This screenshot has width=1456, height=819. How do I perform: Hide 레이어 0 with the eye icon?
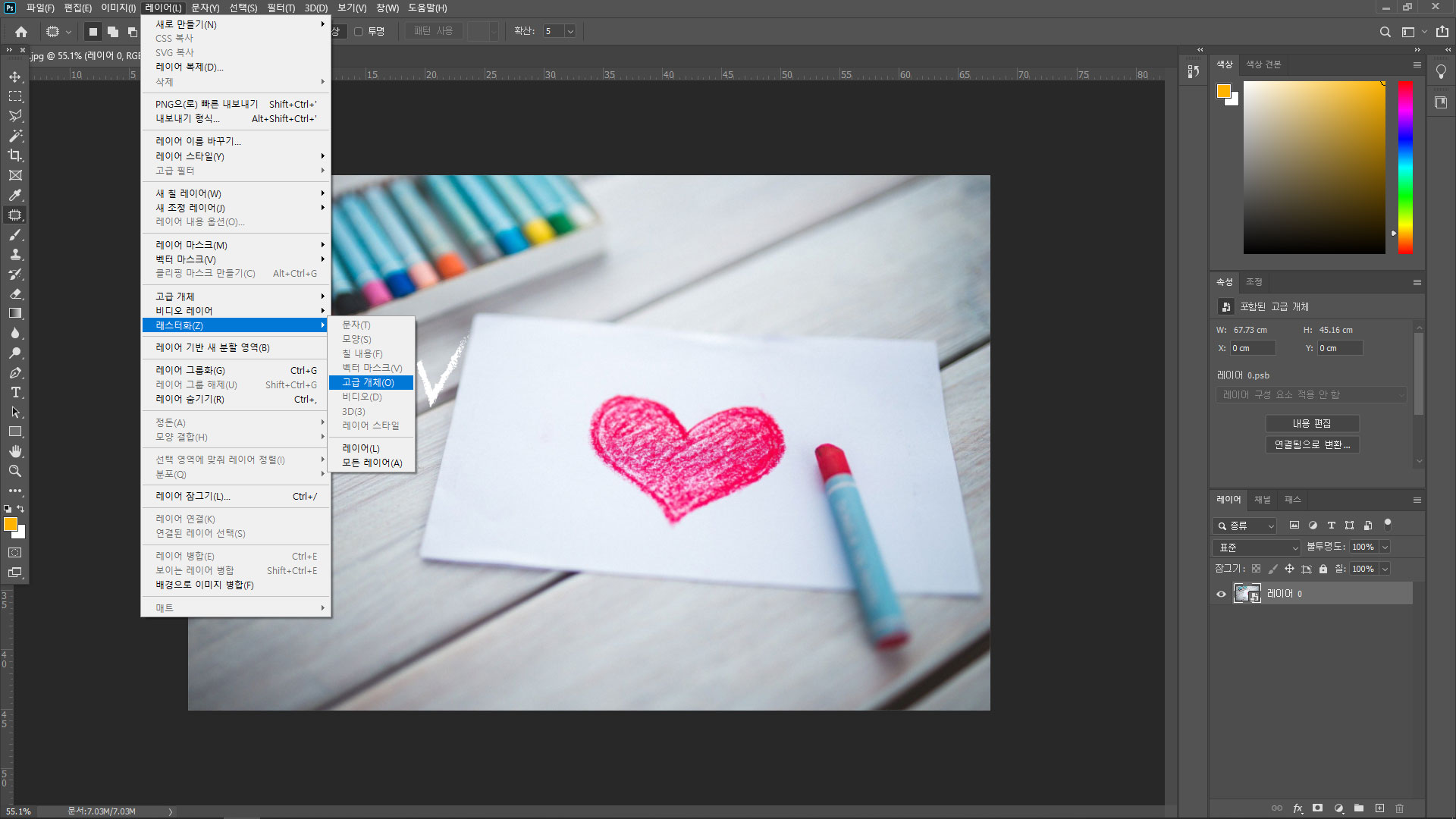(1221, 594)
